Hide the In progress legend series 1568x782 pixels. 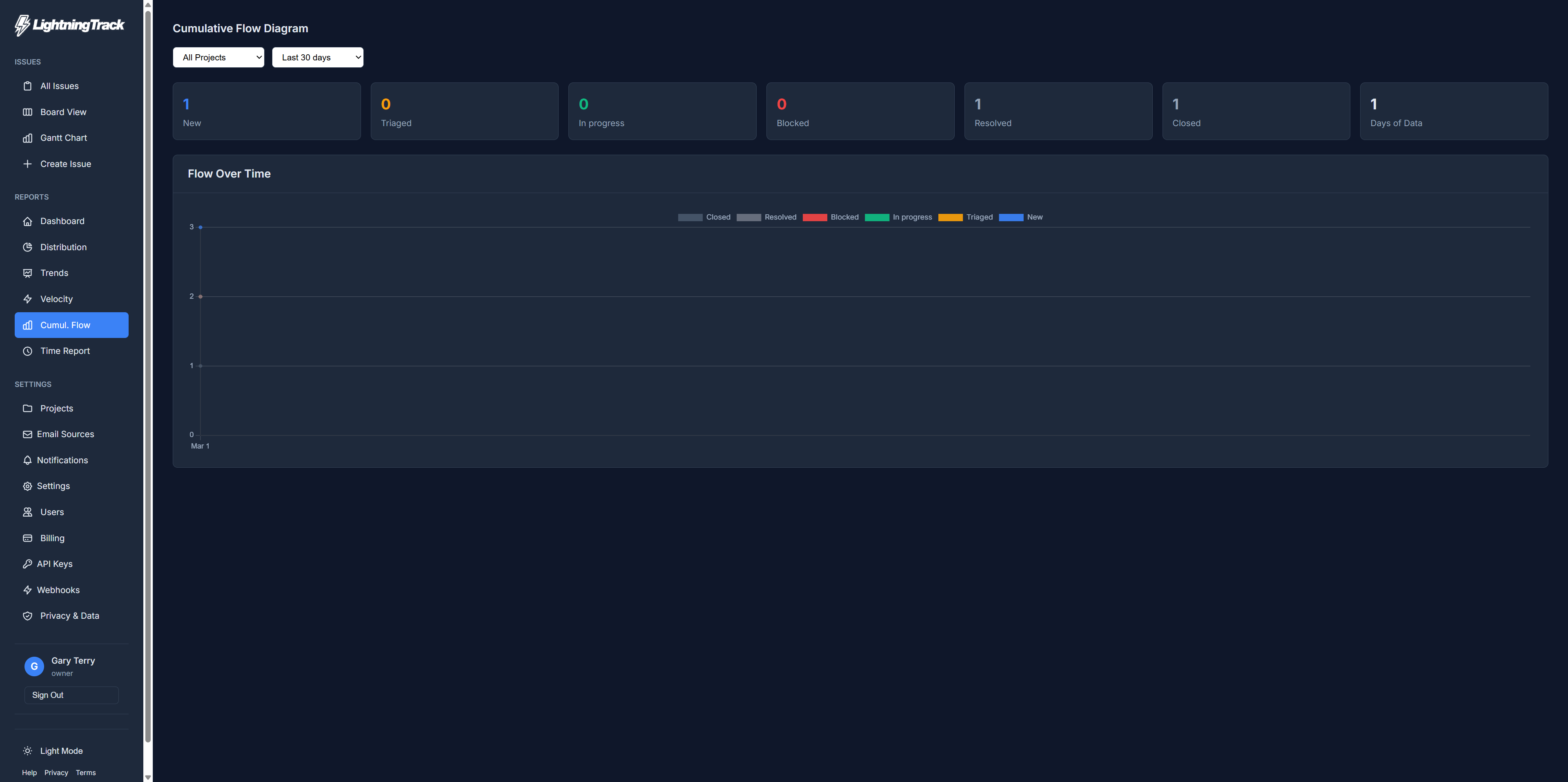[898, 217]
